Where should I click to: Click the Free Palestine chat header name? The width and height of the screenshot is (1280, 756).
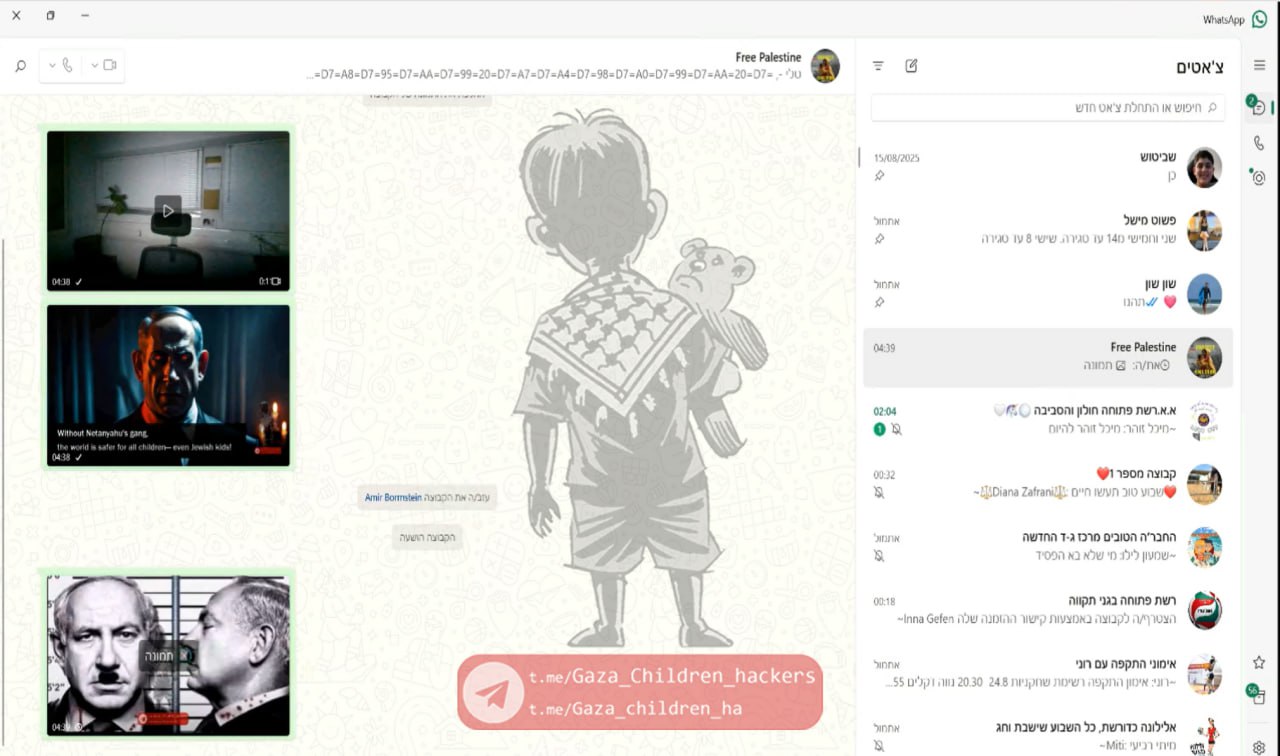click(x=768, y=58)
